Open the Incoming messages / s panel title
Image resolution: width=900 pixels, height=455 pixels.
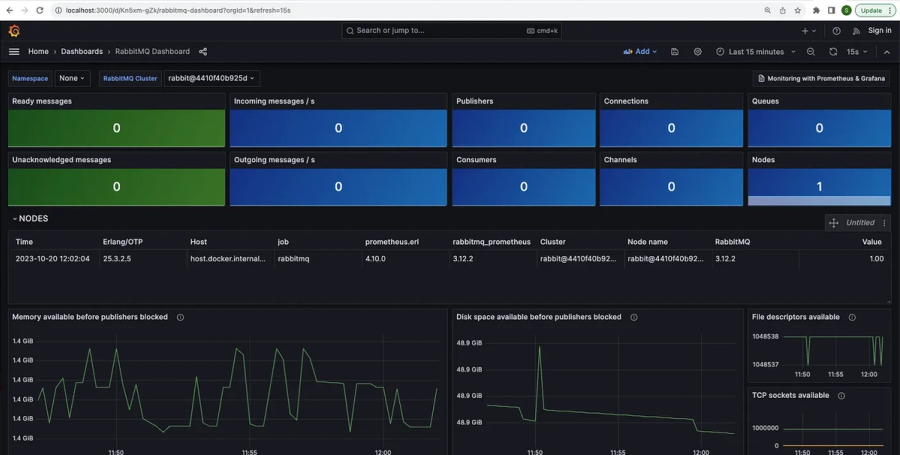[274, 101]
